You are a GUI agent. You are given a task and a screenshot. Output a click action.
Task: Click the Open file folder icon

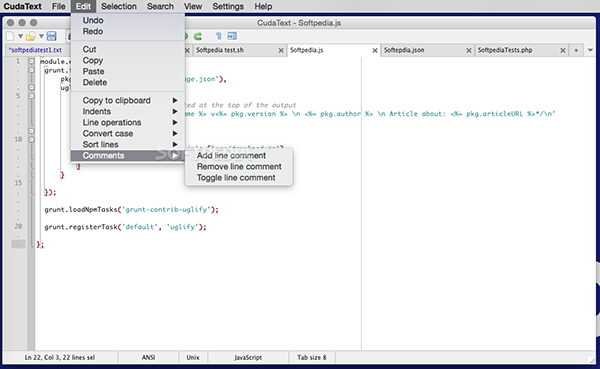(31, 36)
